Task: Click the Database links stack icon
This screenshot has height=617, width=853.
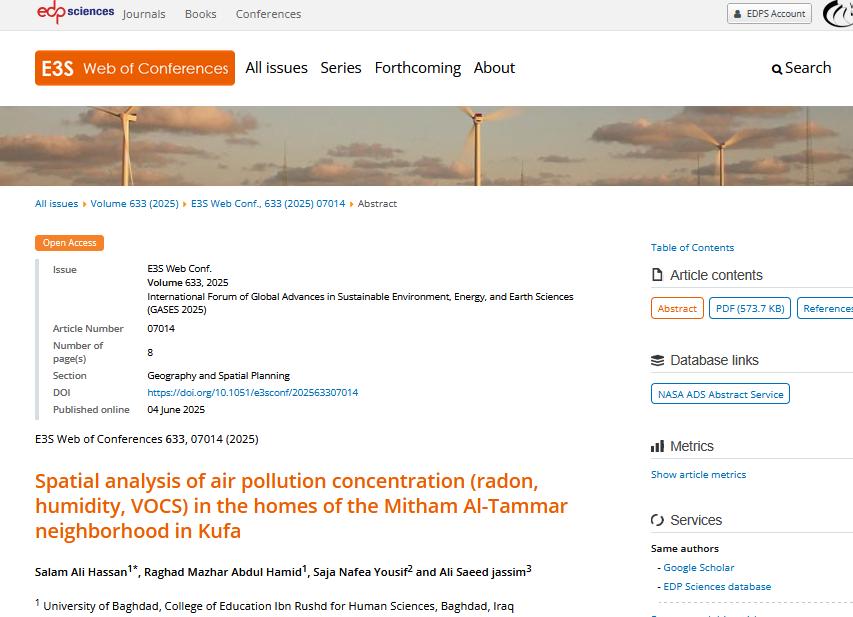Action: (657, 360)
